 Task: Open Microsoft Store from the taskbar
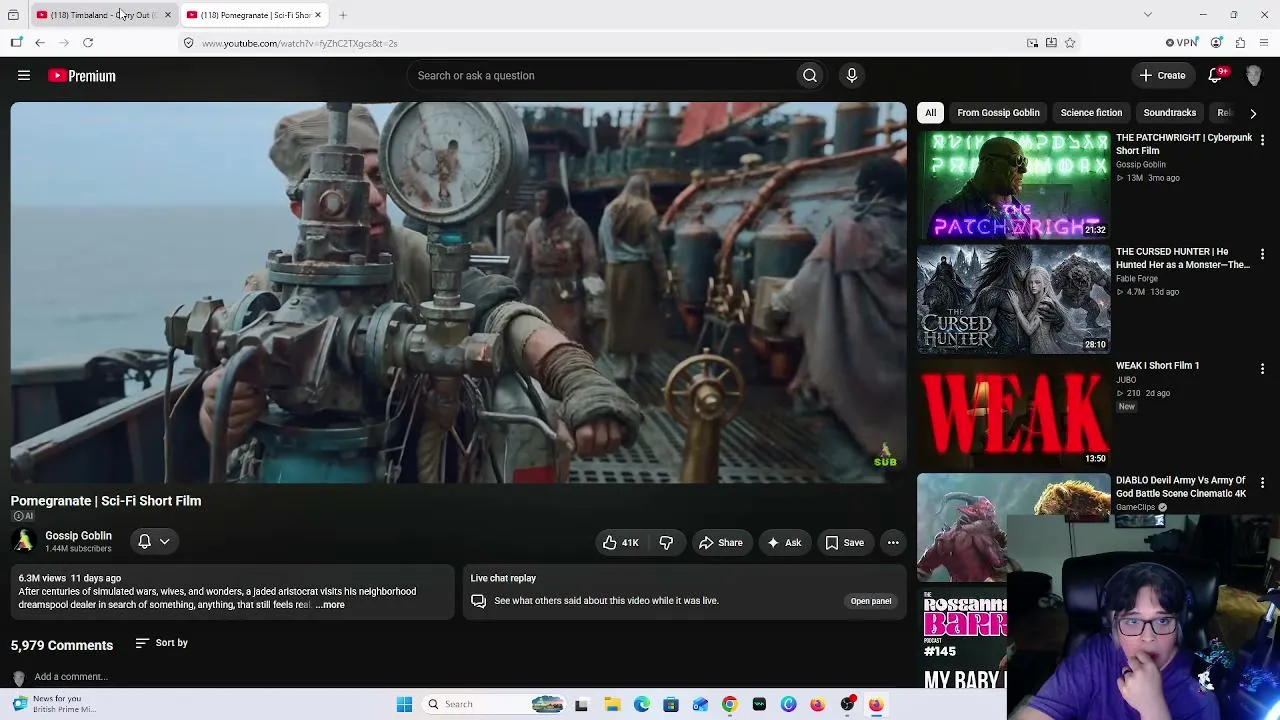point(671,704)
